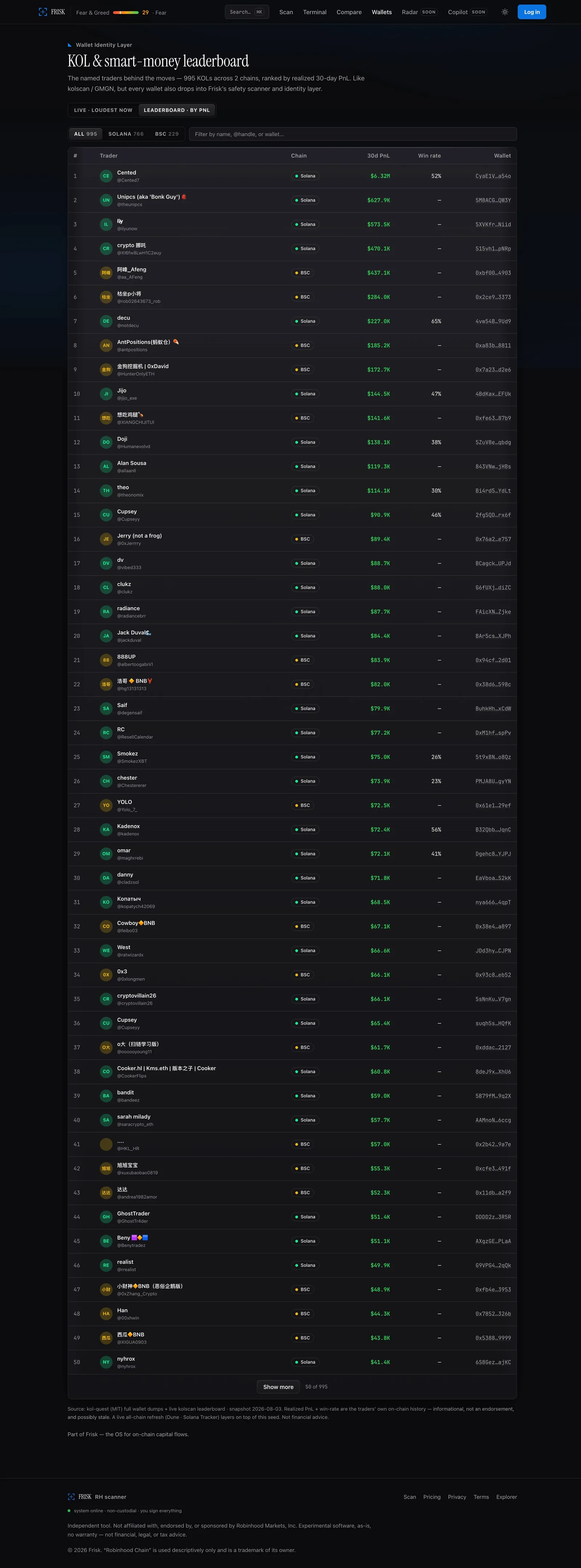Click the TH avatar next to theo
The width and height of the screenshot is (581, 1568).
pos(106,491)
